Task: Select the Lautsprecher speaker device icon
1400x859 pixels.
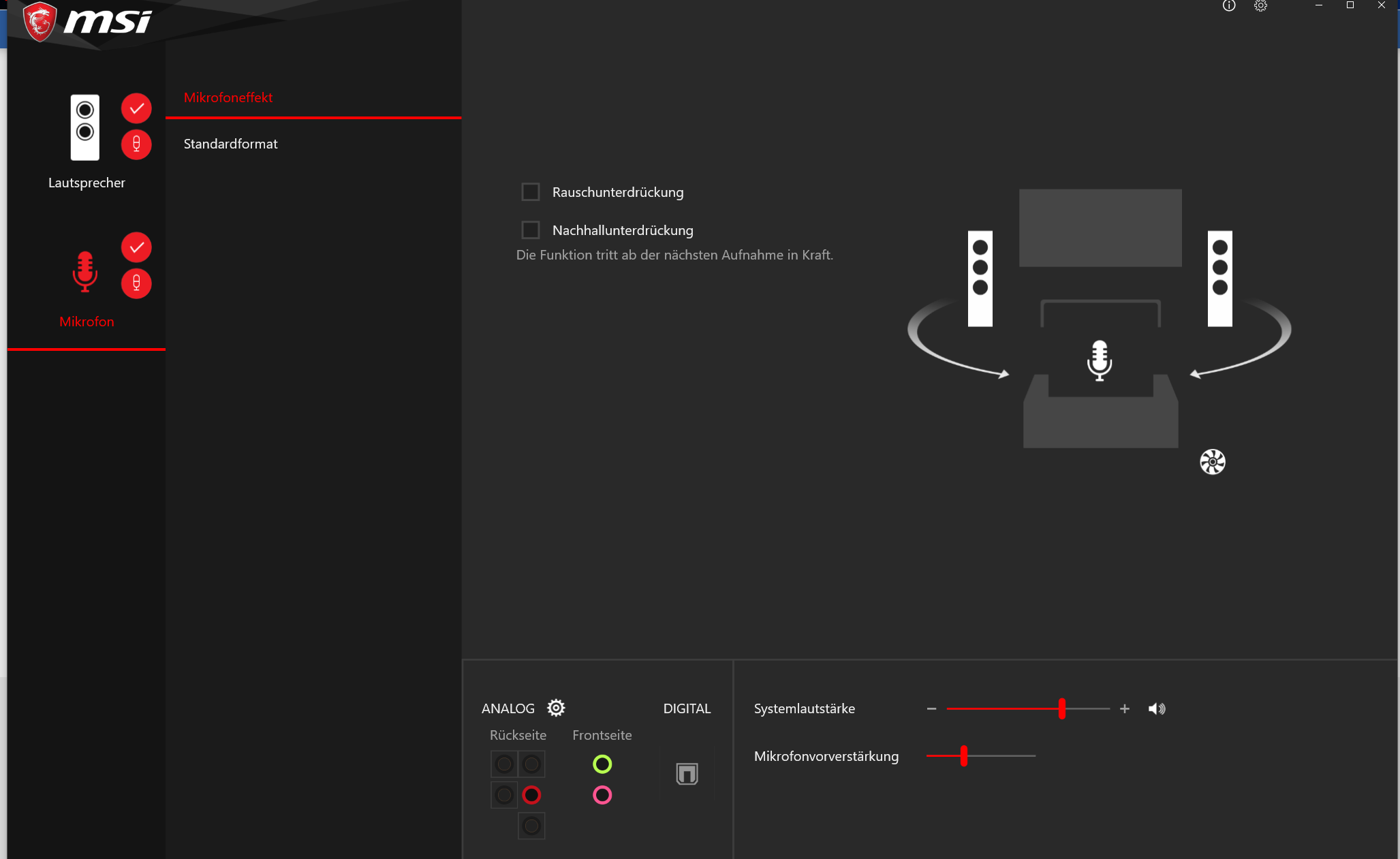Action: pyautogui.click(x=85, y=127)
